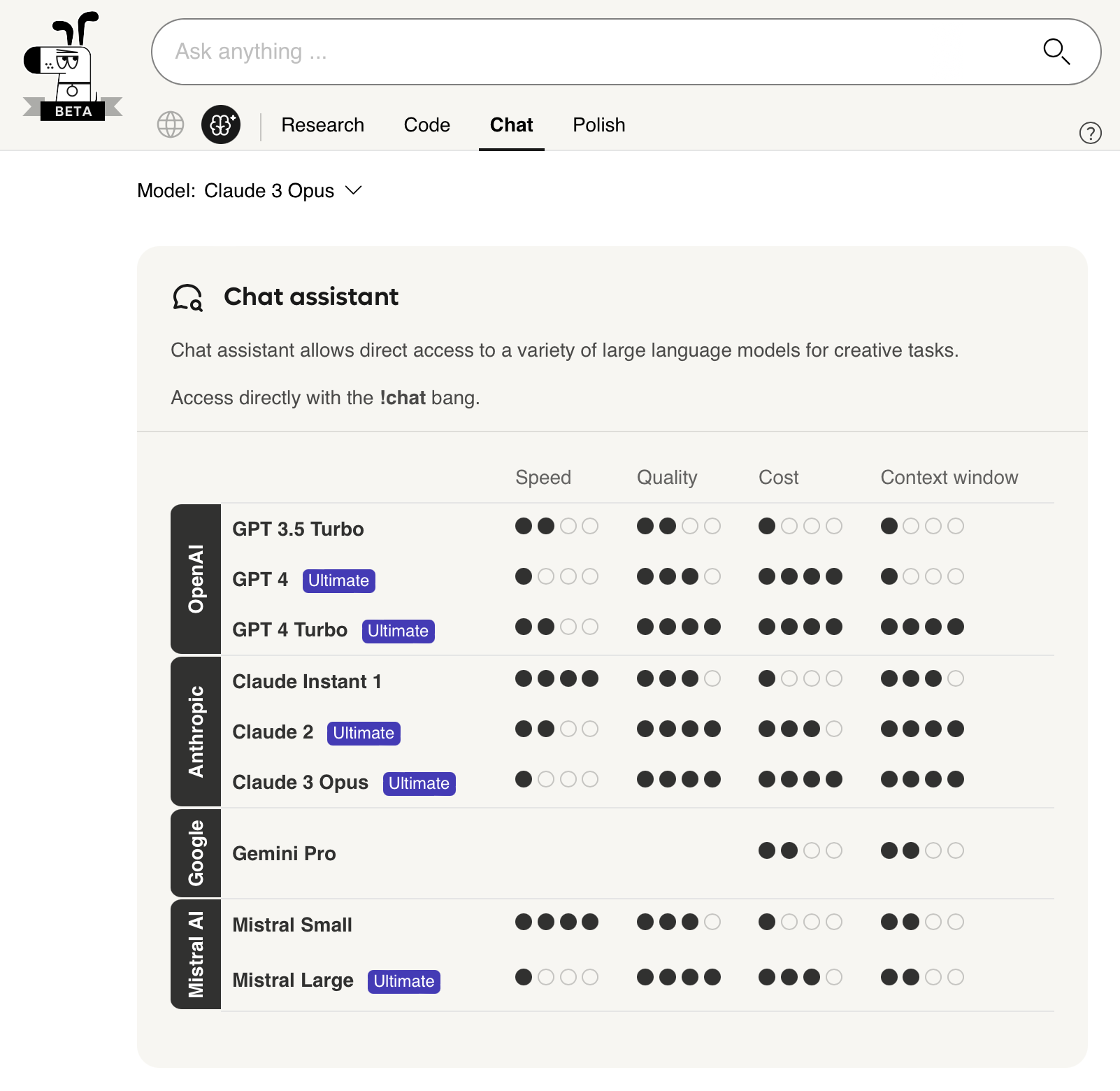Viewport: 1120px width, 1091px height.
Task: Select the Polish tab
Action: (x=598, y=125)
